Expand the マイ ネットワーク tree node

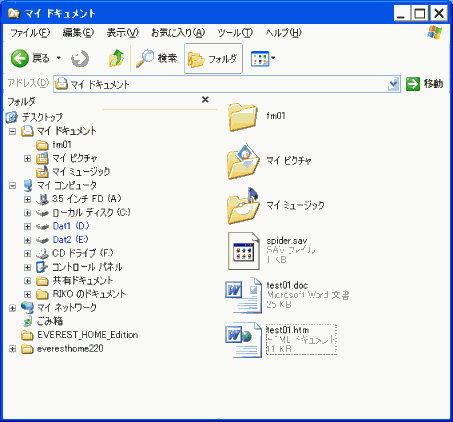pos(12,308)
